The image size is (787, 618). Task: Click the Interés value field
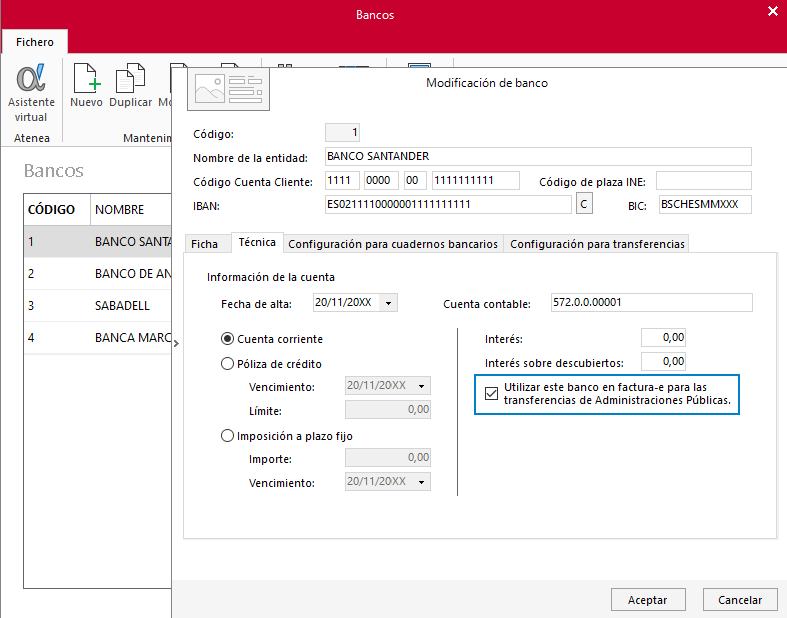click(x=663, y=337)
